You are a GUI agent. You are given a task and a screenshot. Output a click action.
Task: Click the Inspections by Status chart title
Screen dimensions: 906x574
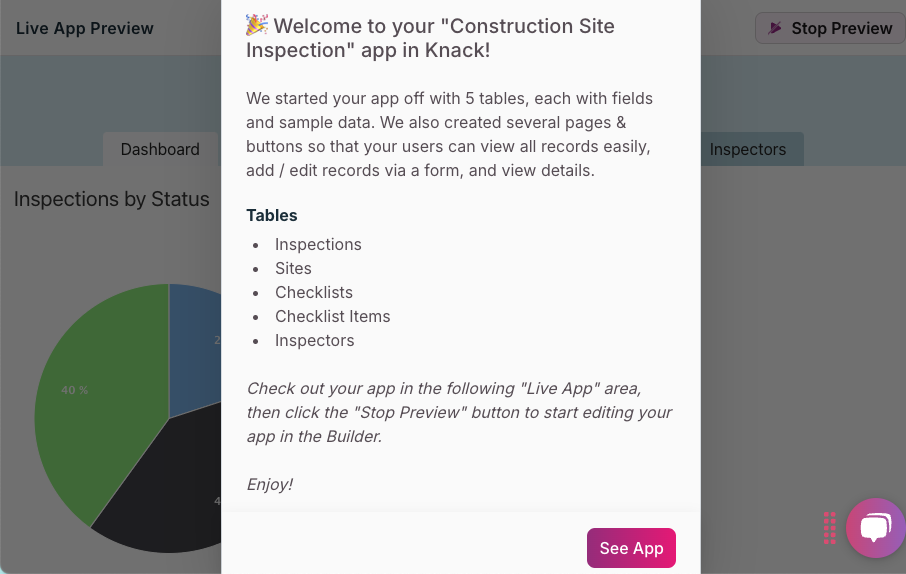112,199
